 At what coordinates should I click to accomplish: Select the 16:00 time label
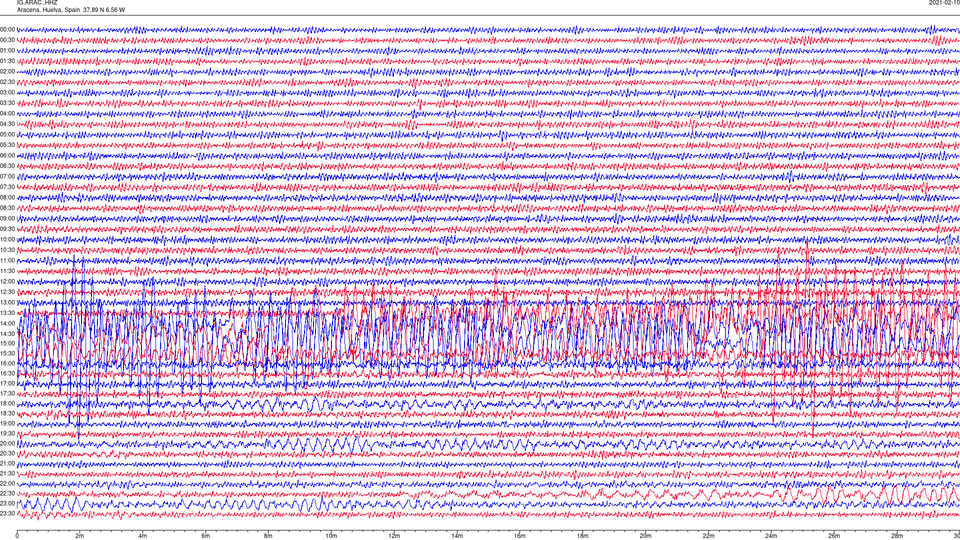pos(7,363)
